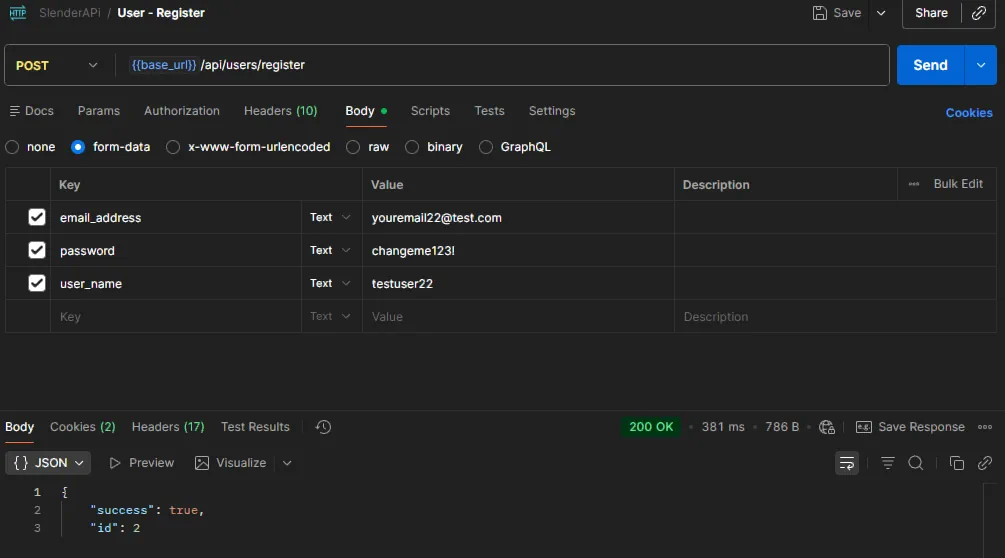The width and height of the screenshot is (1005, 558).
Task: Select the raw body type radio
Action: [x=353, y=147]
